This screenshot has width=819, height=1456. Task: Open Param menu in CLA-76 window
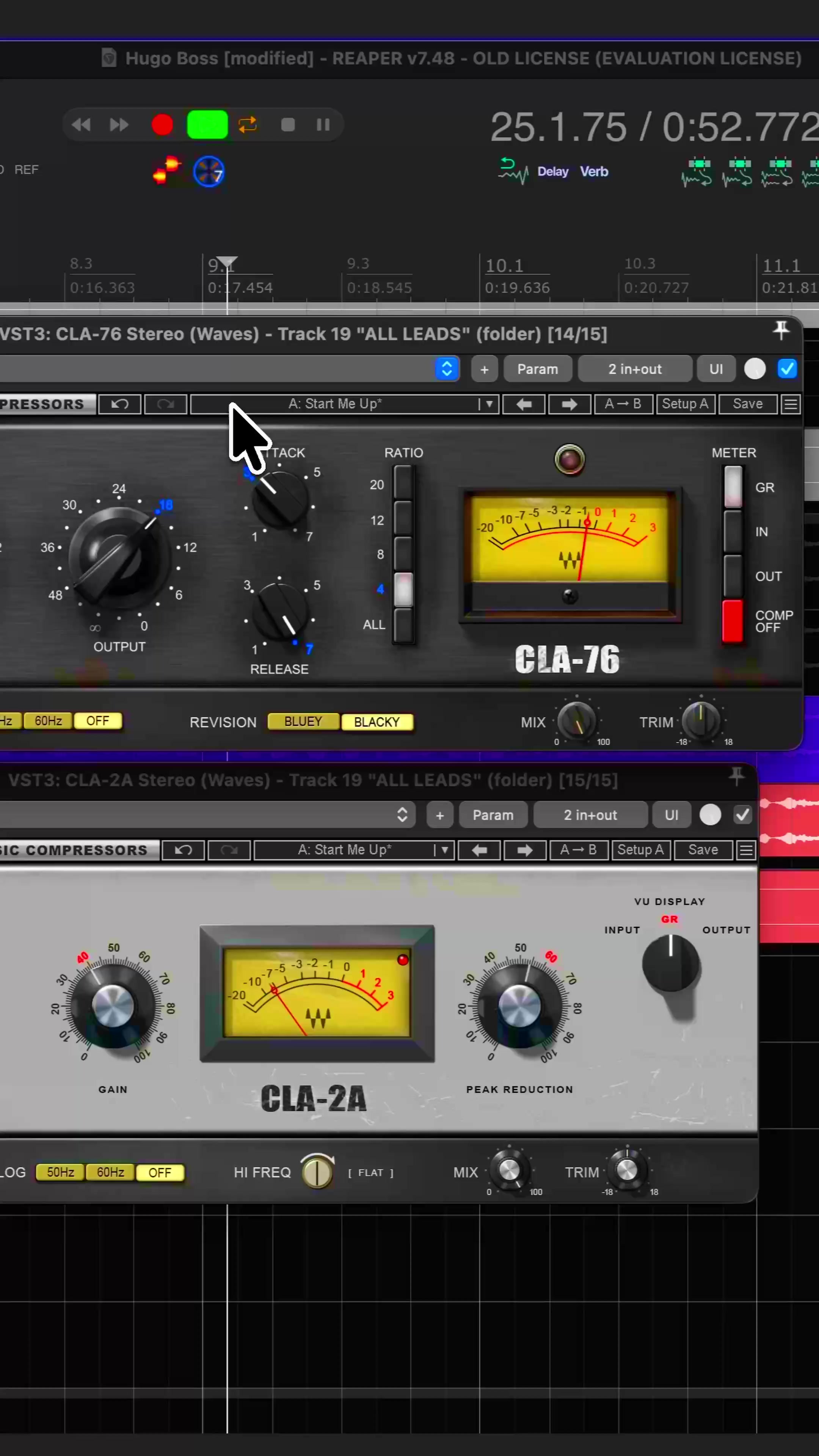click(x=538, y=369)
